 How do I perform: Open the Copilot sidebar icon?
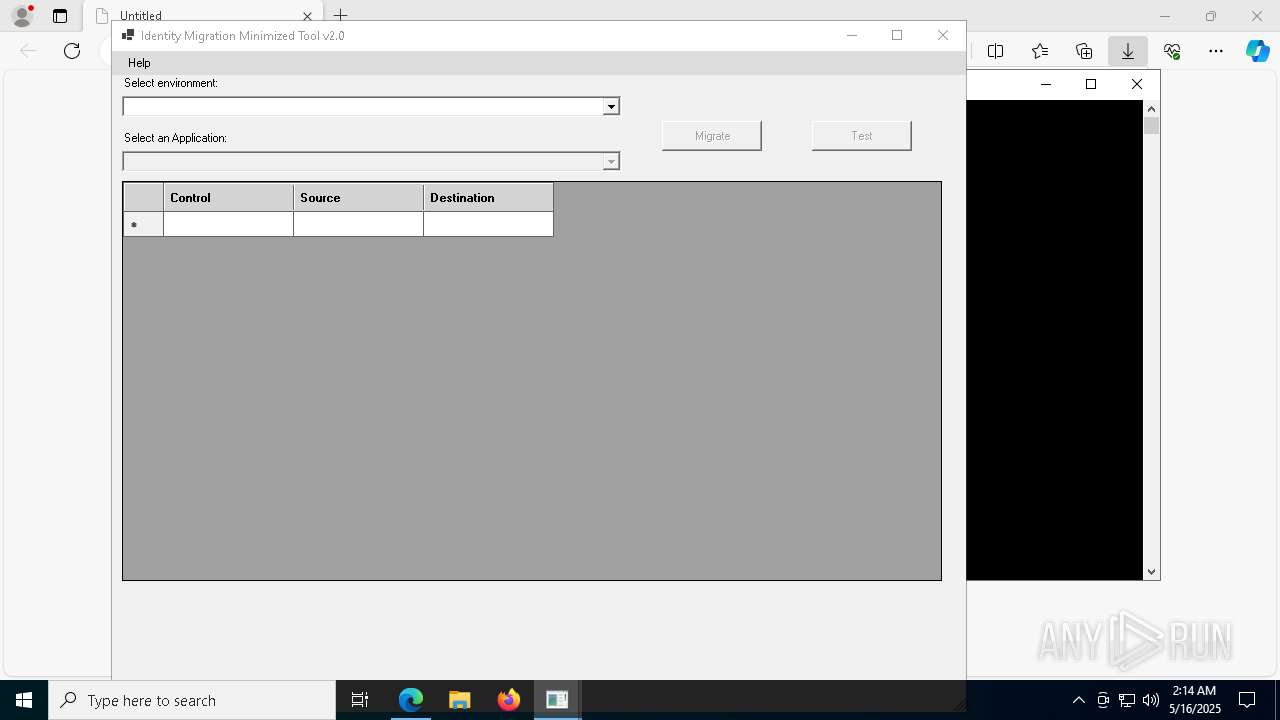tap(1258, 51)
